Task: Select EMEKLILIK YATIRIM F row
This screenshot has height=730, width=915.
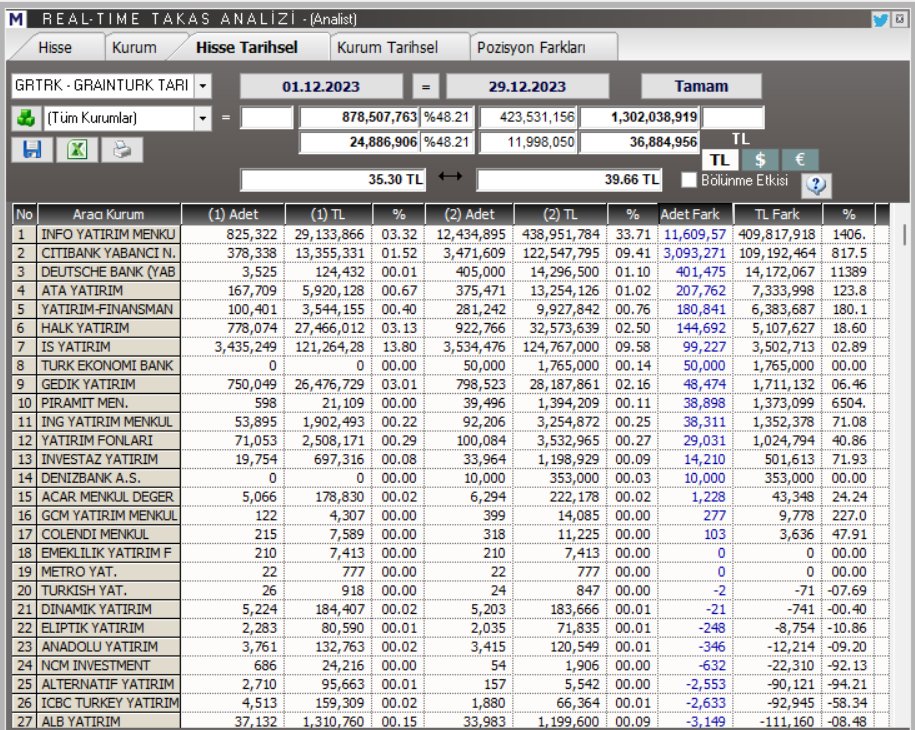Action: pos(449,553)
